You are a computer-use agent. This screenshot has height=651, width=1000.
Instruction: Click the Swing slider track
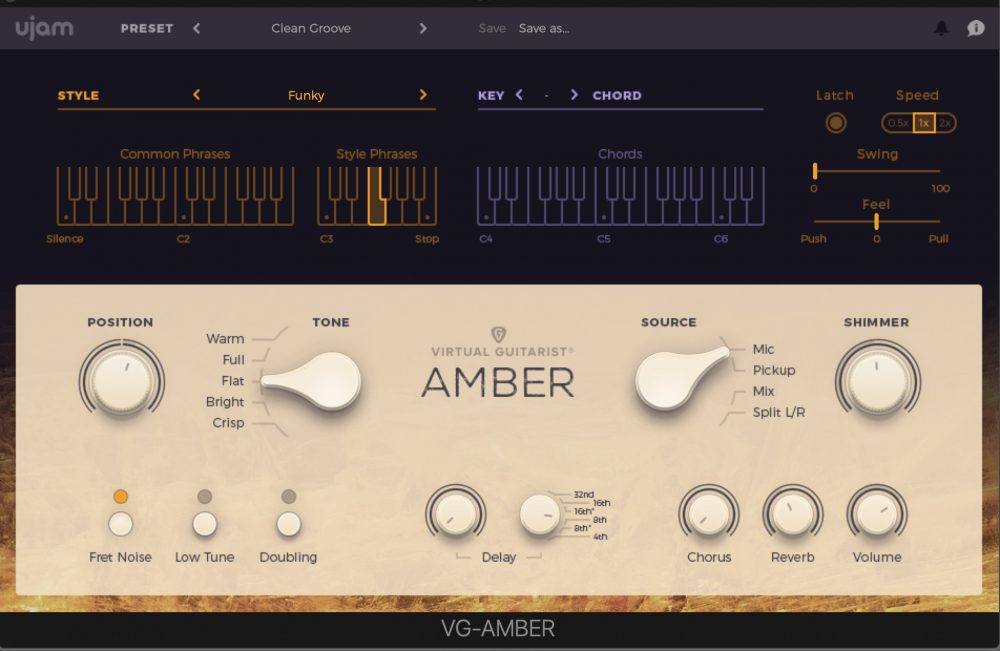pos(877,171)
